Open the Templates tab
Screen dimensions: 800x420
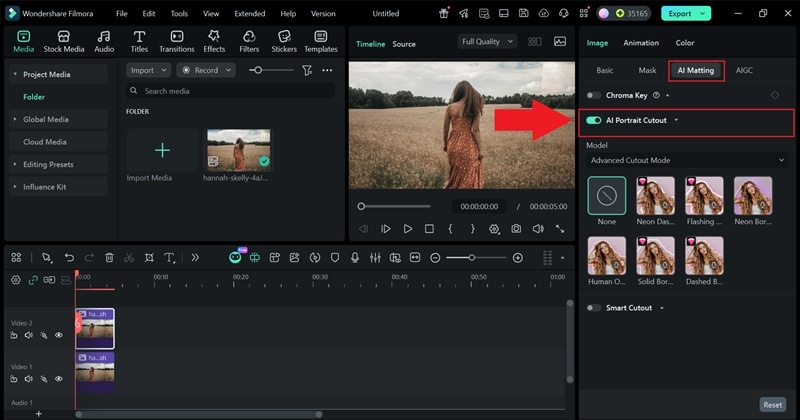tap(320, 41)
